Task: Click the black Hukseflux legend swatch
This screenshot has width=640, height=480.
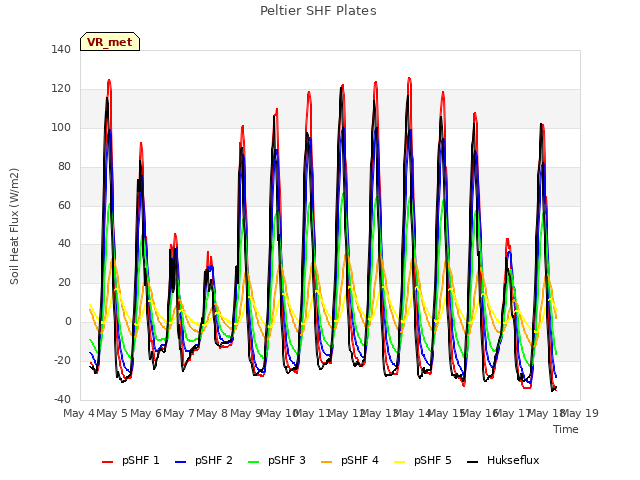Action: pos(473,462)
